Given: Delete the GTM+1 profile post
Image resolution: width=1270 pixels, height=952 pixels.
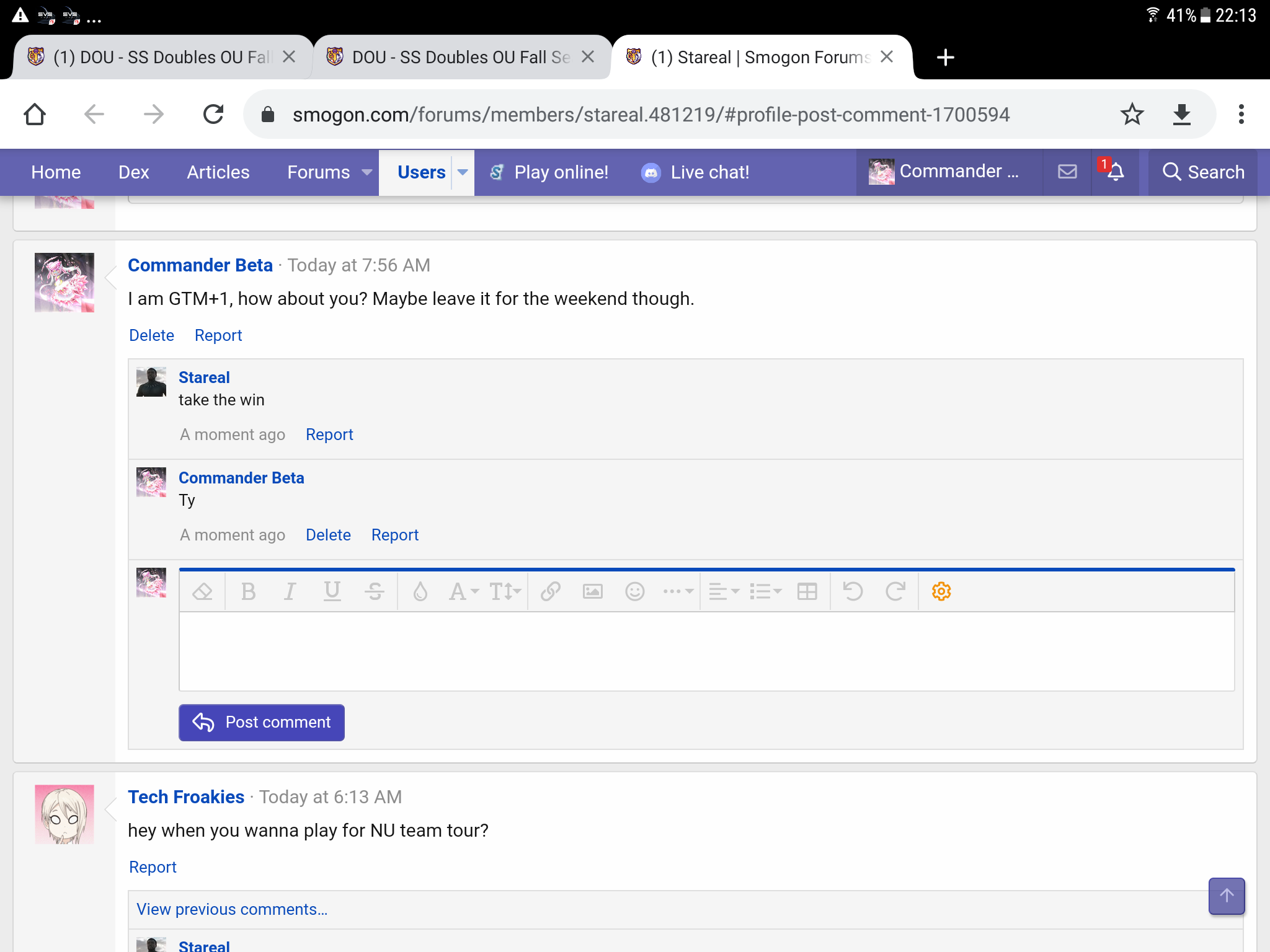Looking at the screenshot, I should [x=151, y=335].
